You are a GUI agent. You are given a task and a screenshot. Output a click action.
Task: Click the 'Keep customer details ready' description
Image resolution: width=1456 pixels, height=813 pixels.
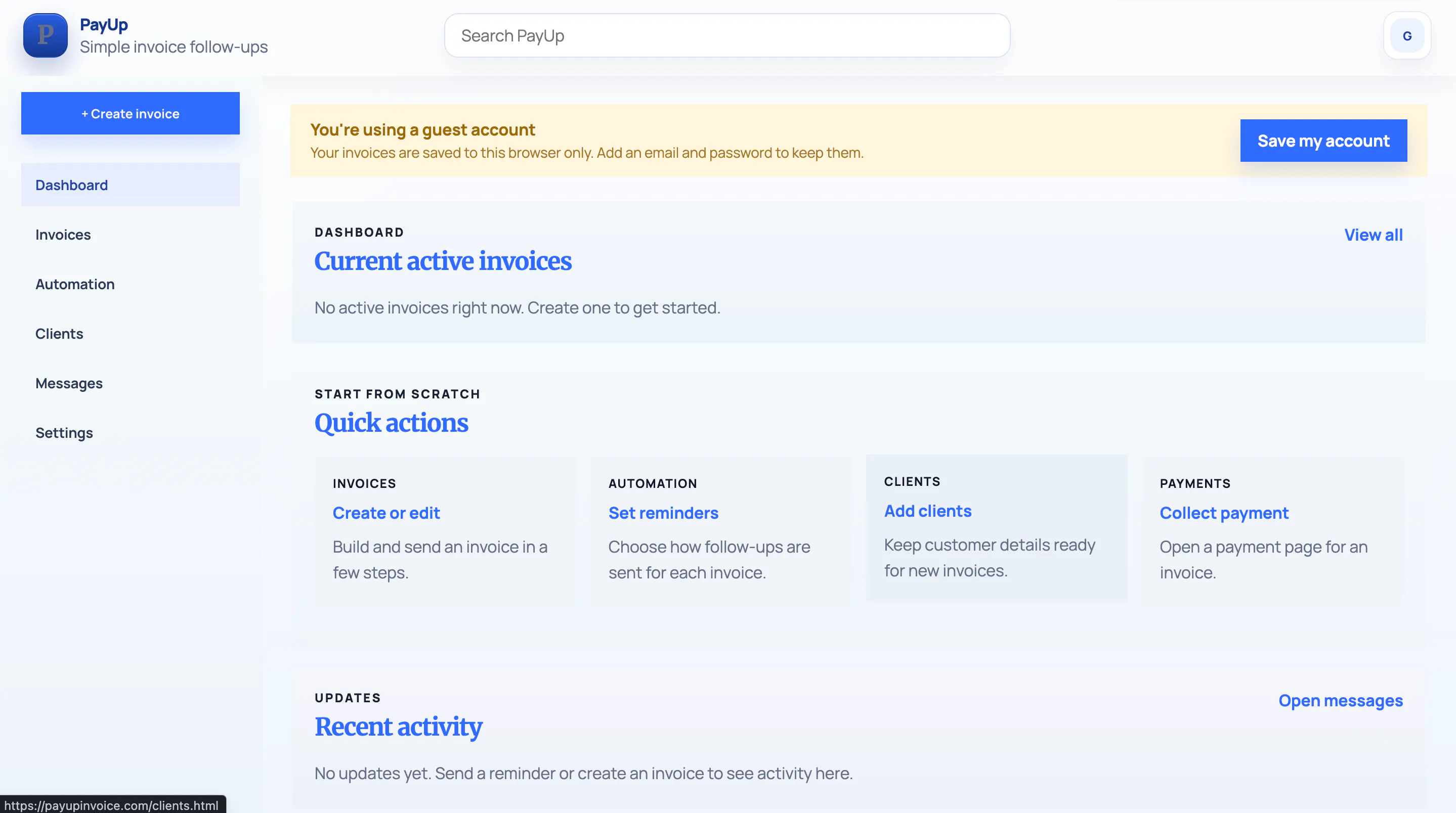(989, 558)
